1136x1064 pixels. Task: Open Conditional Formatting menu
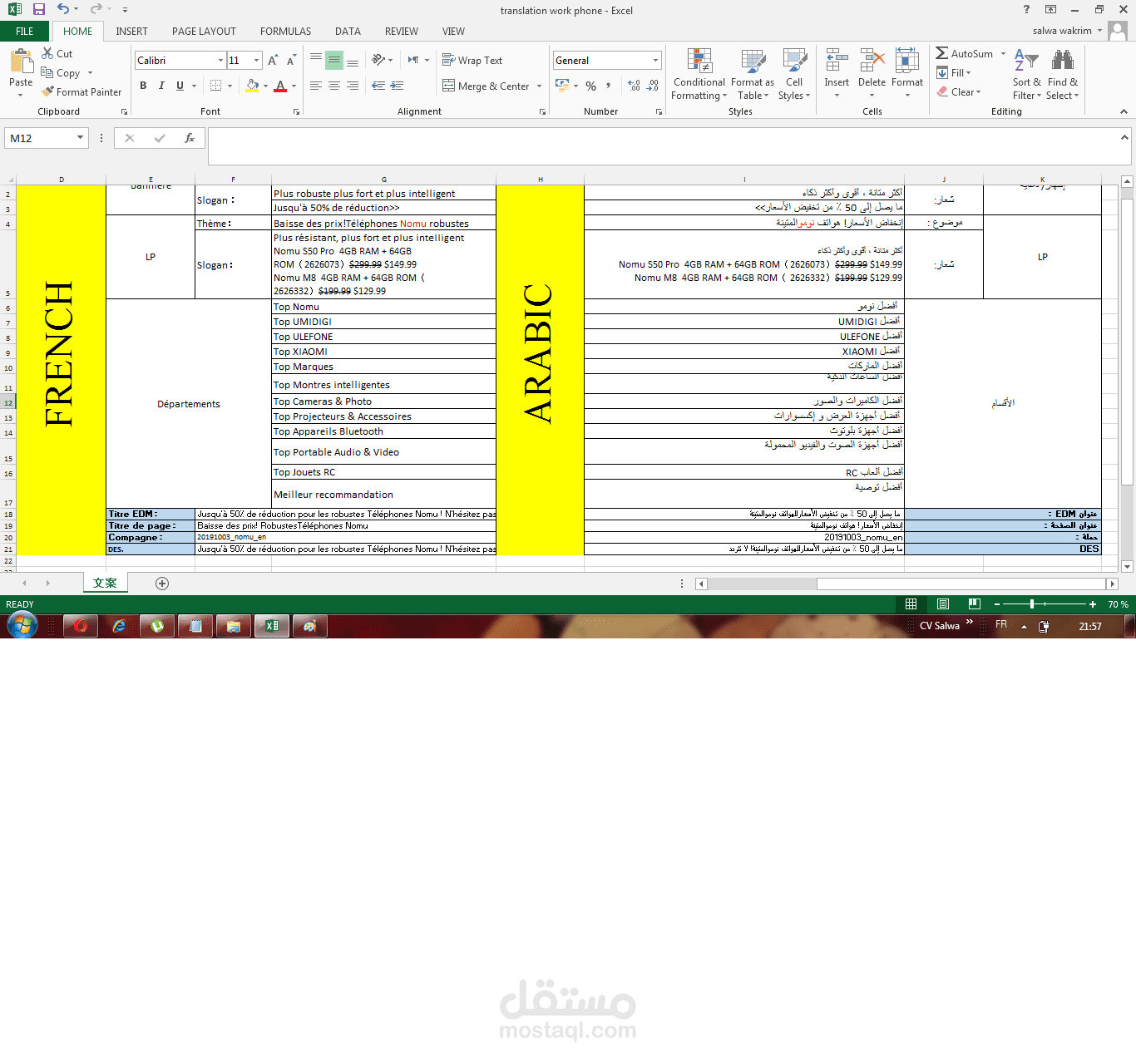(699, 75)
